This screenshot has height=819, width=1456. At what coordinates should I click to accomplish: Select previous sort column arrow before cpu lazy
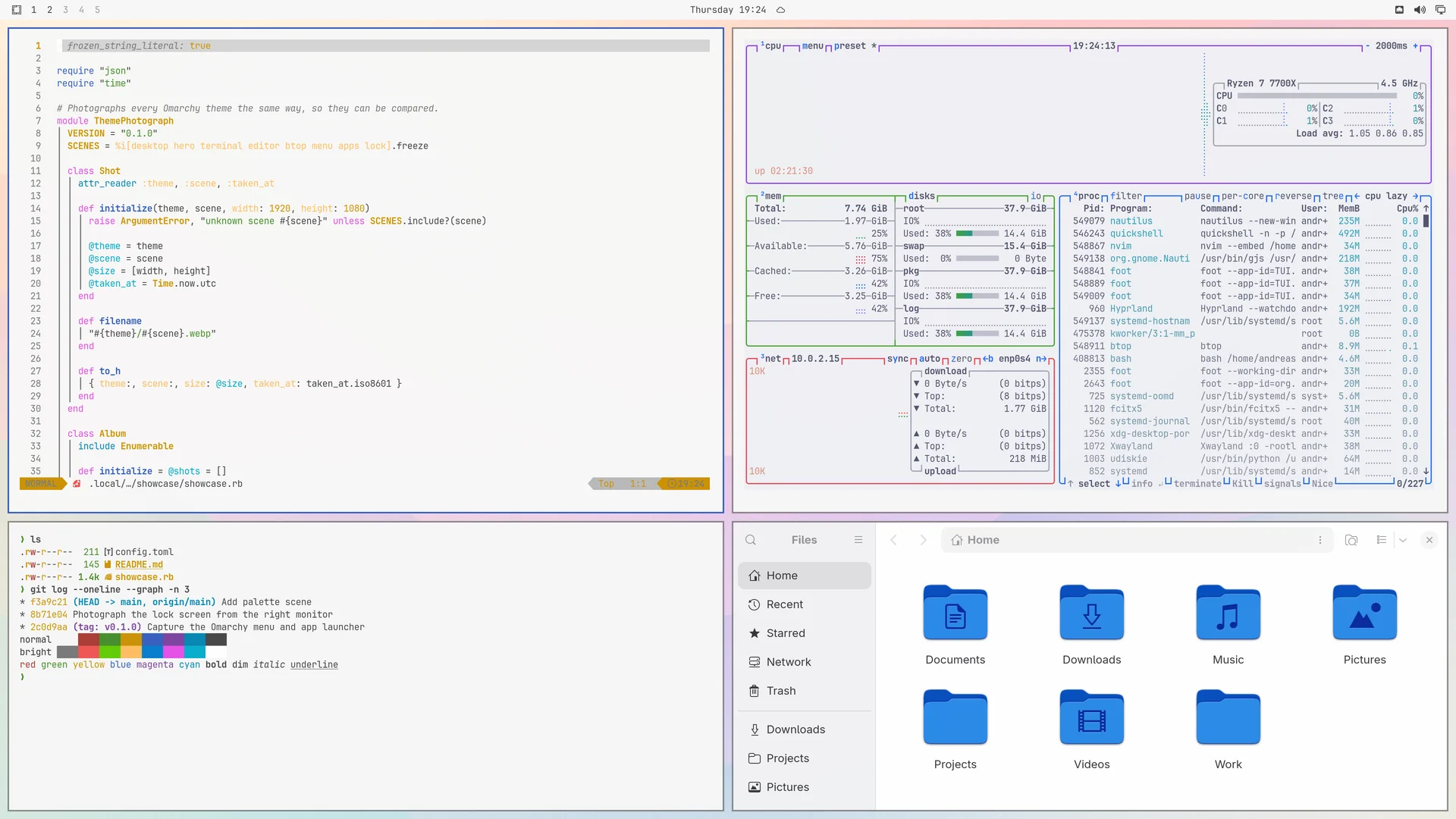(x=1357, y=196)
